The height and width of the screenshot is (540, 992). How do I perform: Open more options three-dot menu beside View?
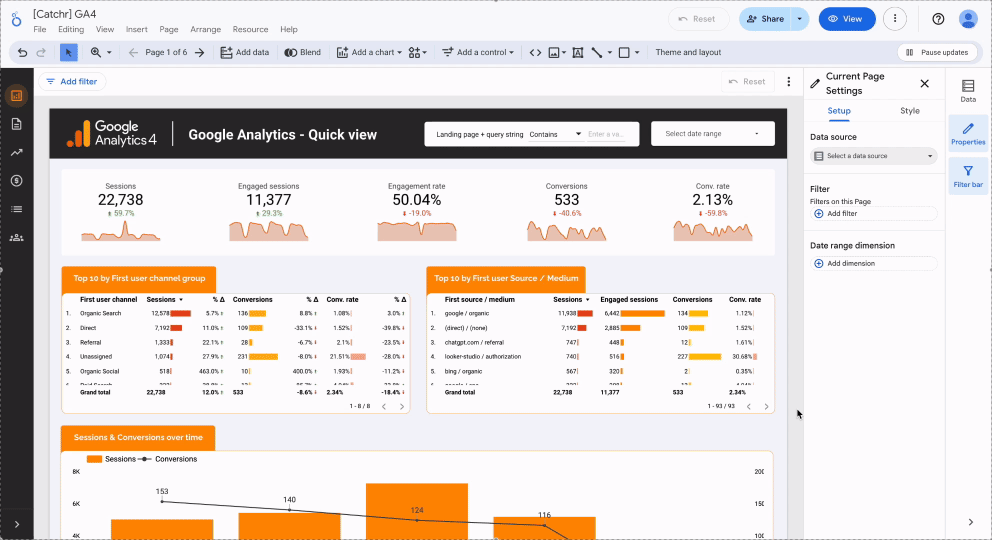click(895, 19)
